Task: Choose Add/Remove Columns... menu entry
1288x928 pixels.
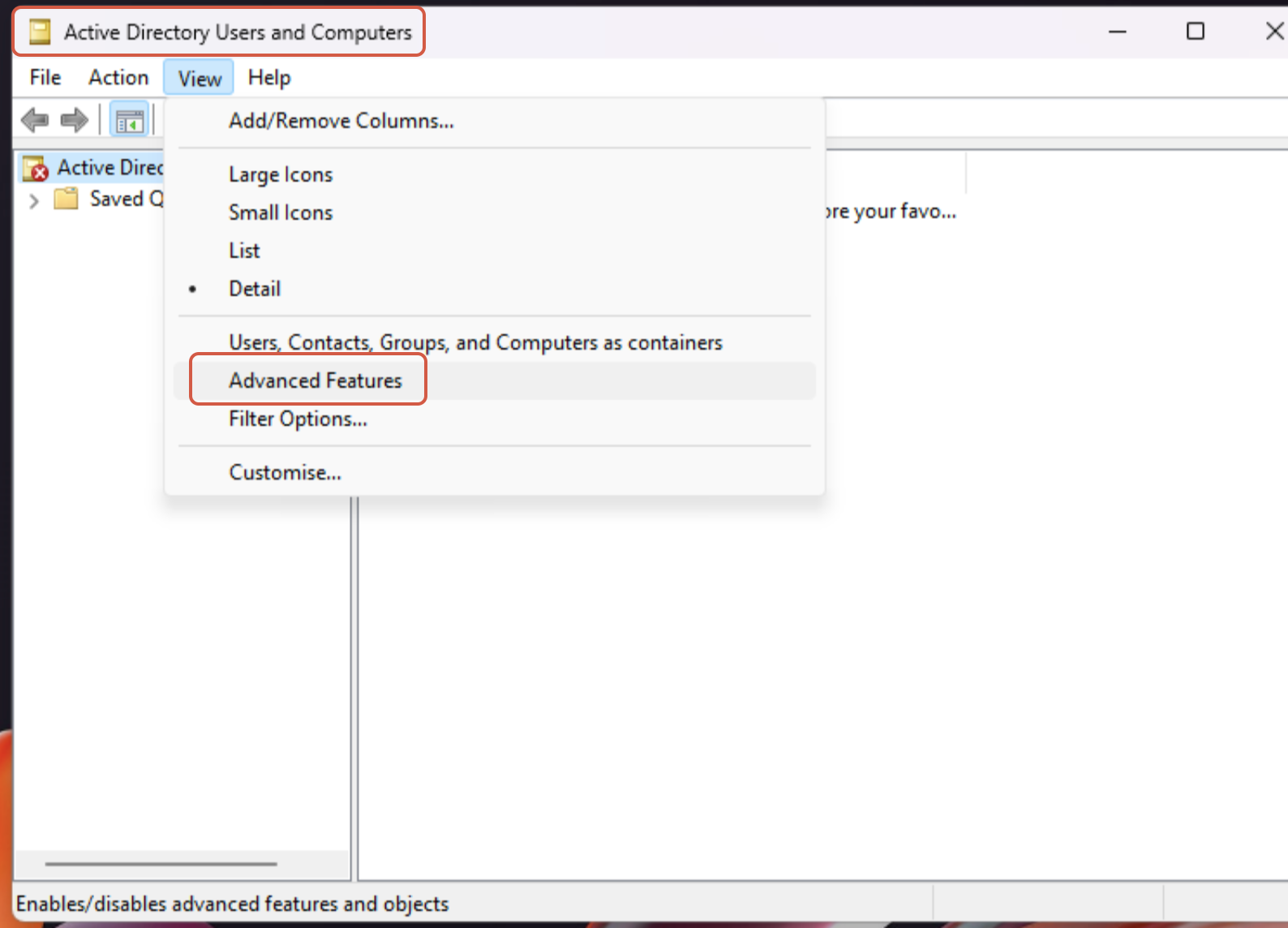Action: coord(495,121)
